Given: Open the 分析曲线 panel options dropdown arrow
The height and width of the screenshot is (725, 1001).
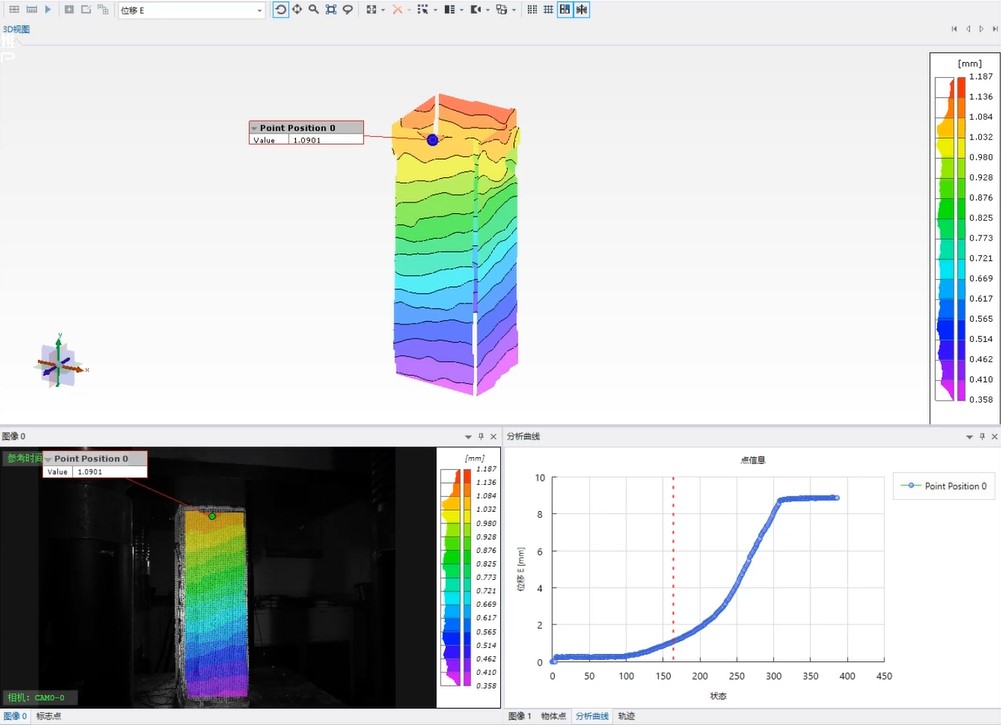Looking at the screenshot, I should (968, 437).
